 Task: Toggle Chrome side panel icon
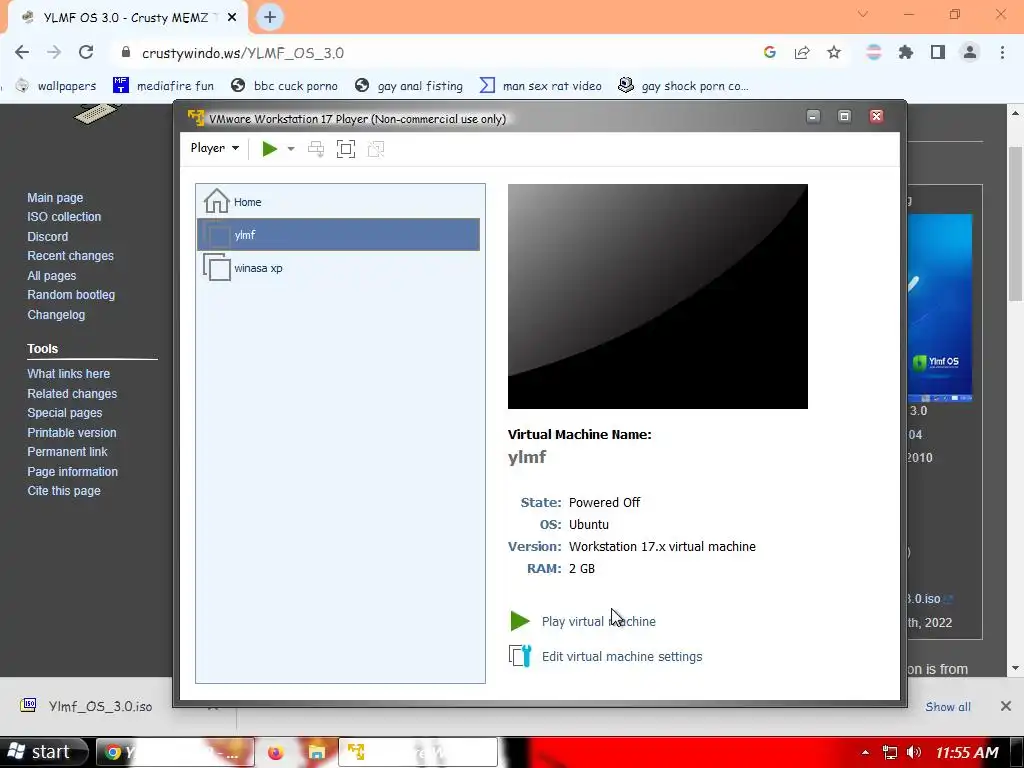pos(938,52)
